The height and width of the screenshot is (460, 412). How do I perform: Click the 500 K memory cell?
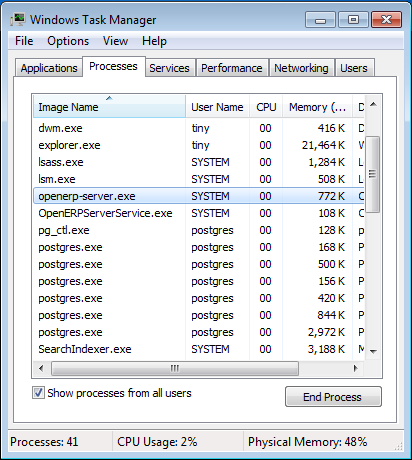pos(331,264)
